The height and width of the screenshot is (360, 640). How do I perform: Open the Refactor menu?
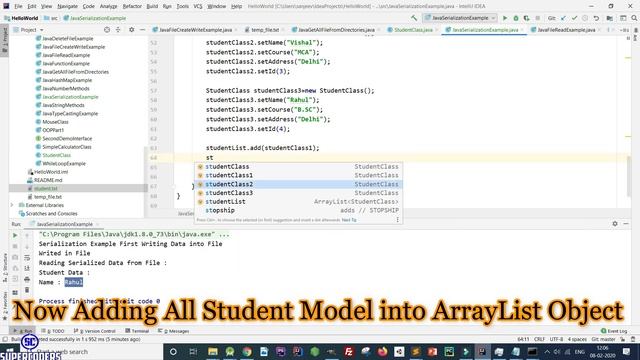pyautogui.click(x=132, y=6)
